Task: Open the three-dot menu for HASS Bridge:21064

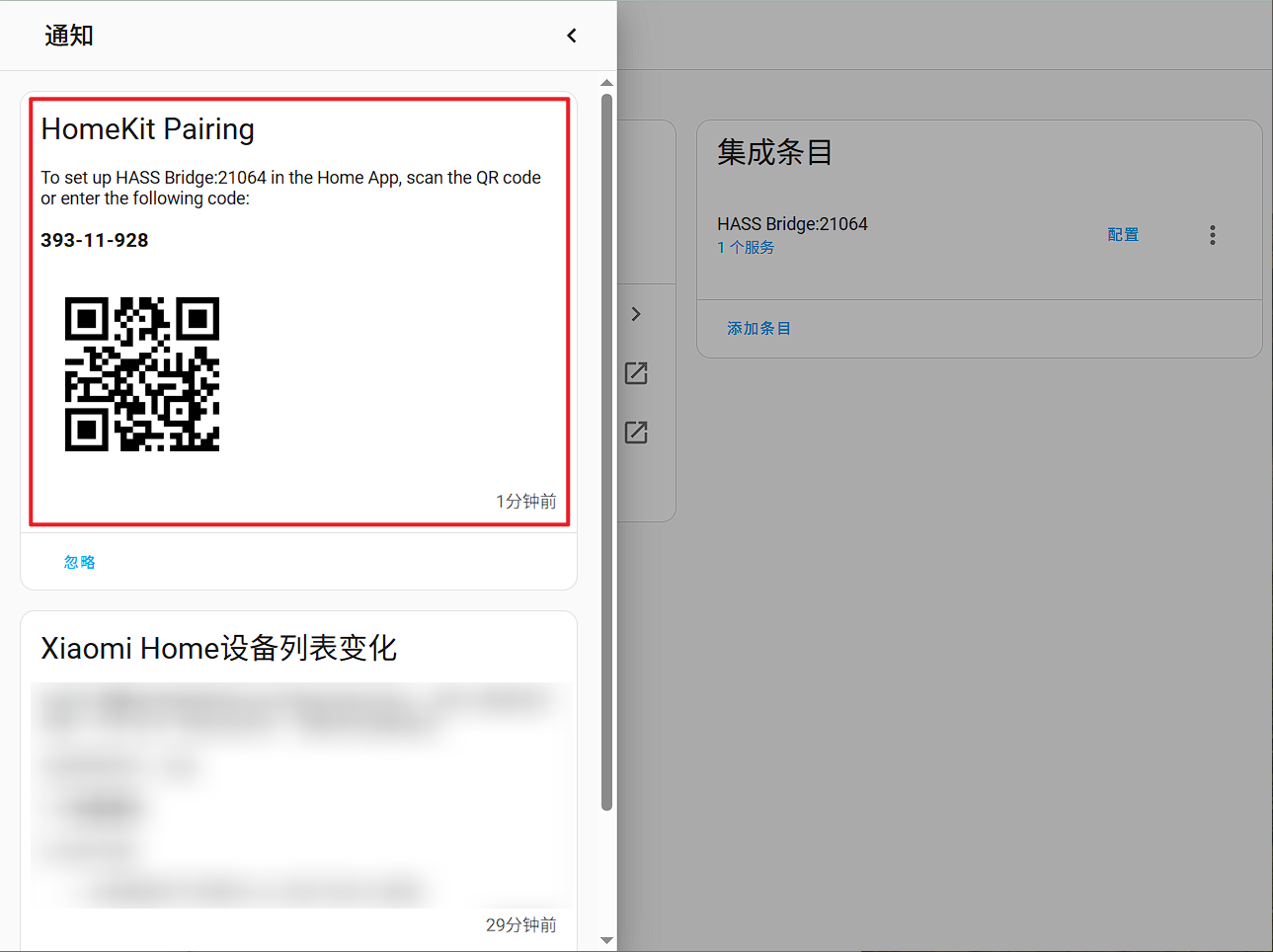Action: (1213, 235)
